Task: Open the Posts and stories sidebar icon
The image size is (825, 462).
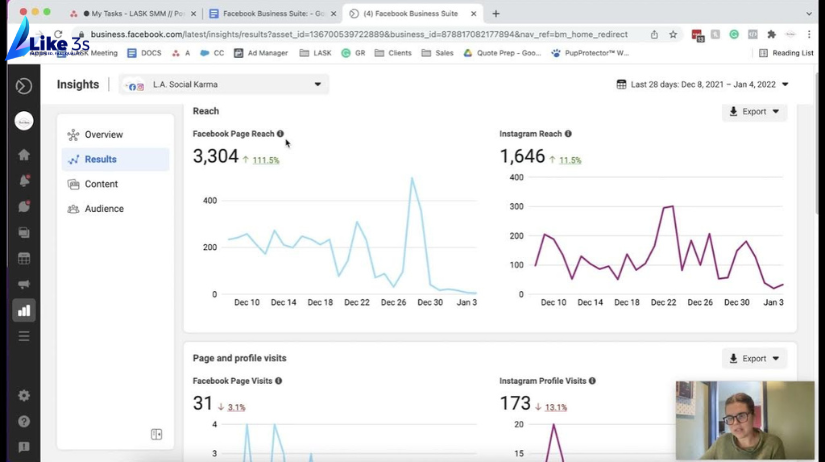Action: click(24, 232)
